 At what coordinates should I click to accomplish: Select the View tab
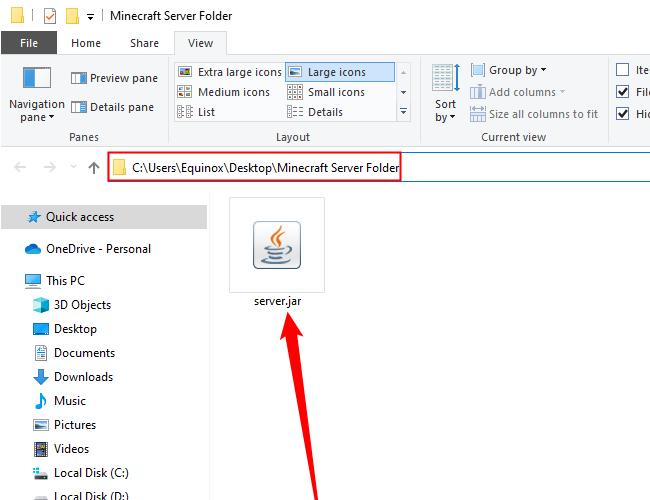[201, 43]
